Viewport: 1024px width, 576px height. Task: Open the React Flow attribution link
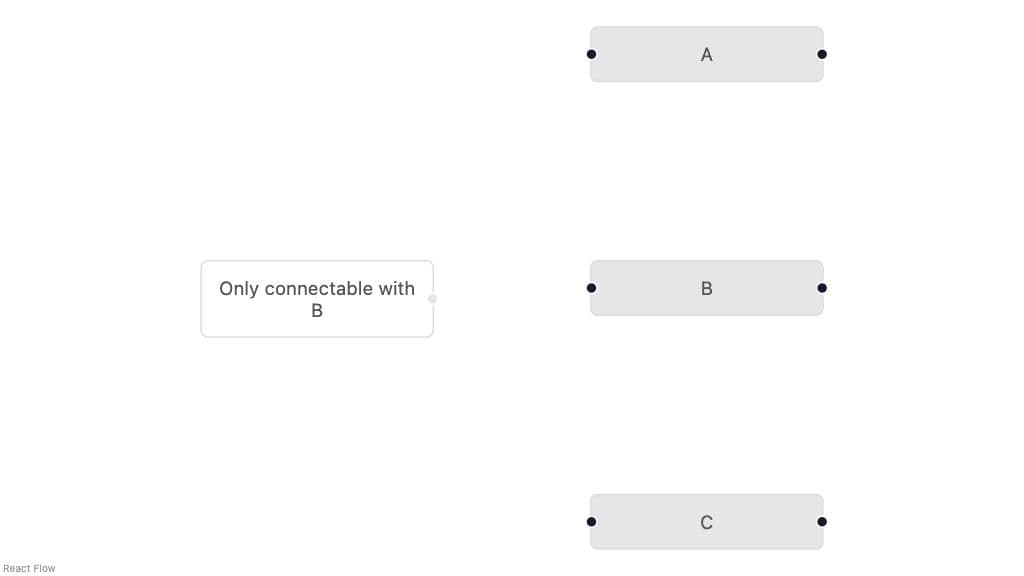(29, 569)
